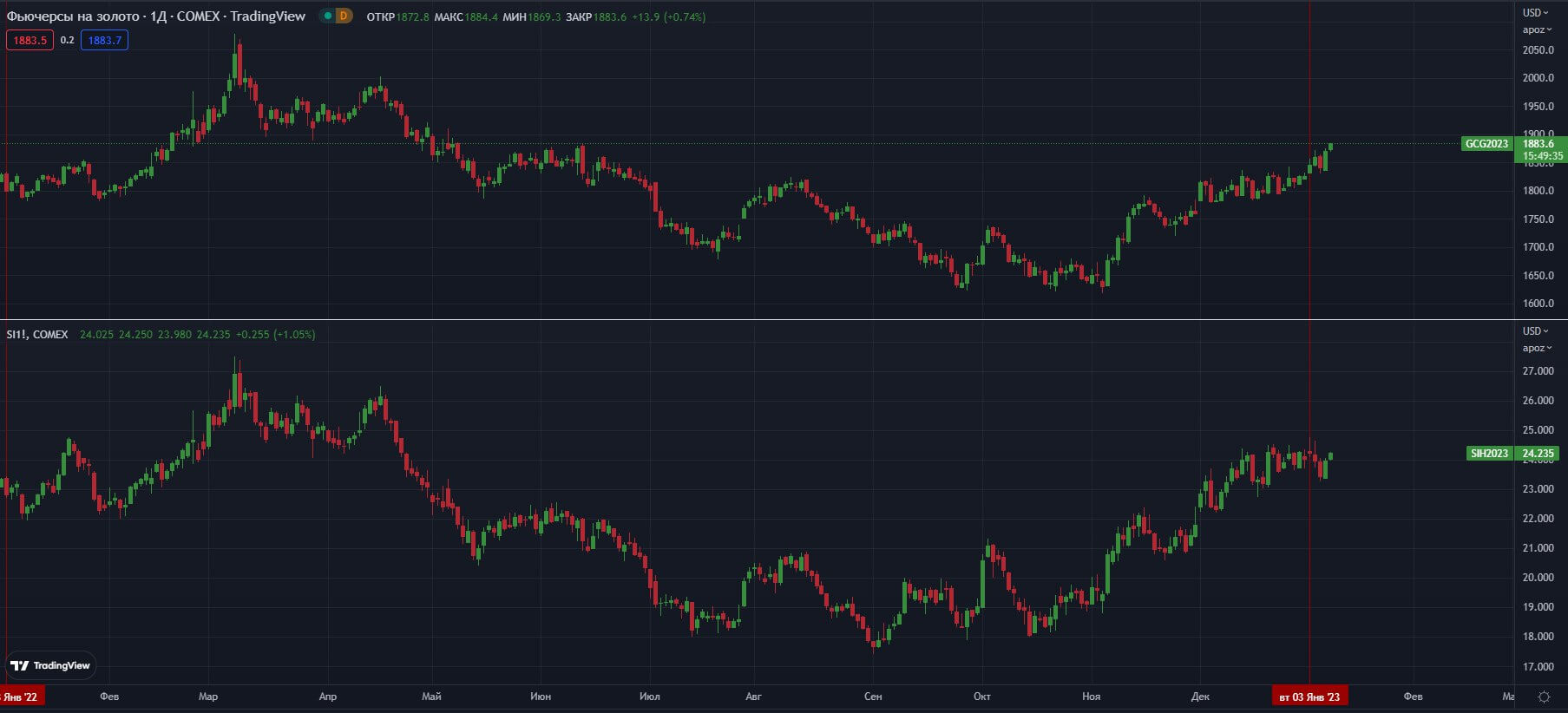Click the current silver price 24.235 tag
Image resolution: width=1568 pixels, height=713 pixels.
point(1538,454)
